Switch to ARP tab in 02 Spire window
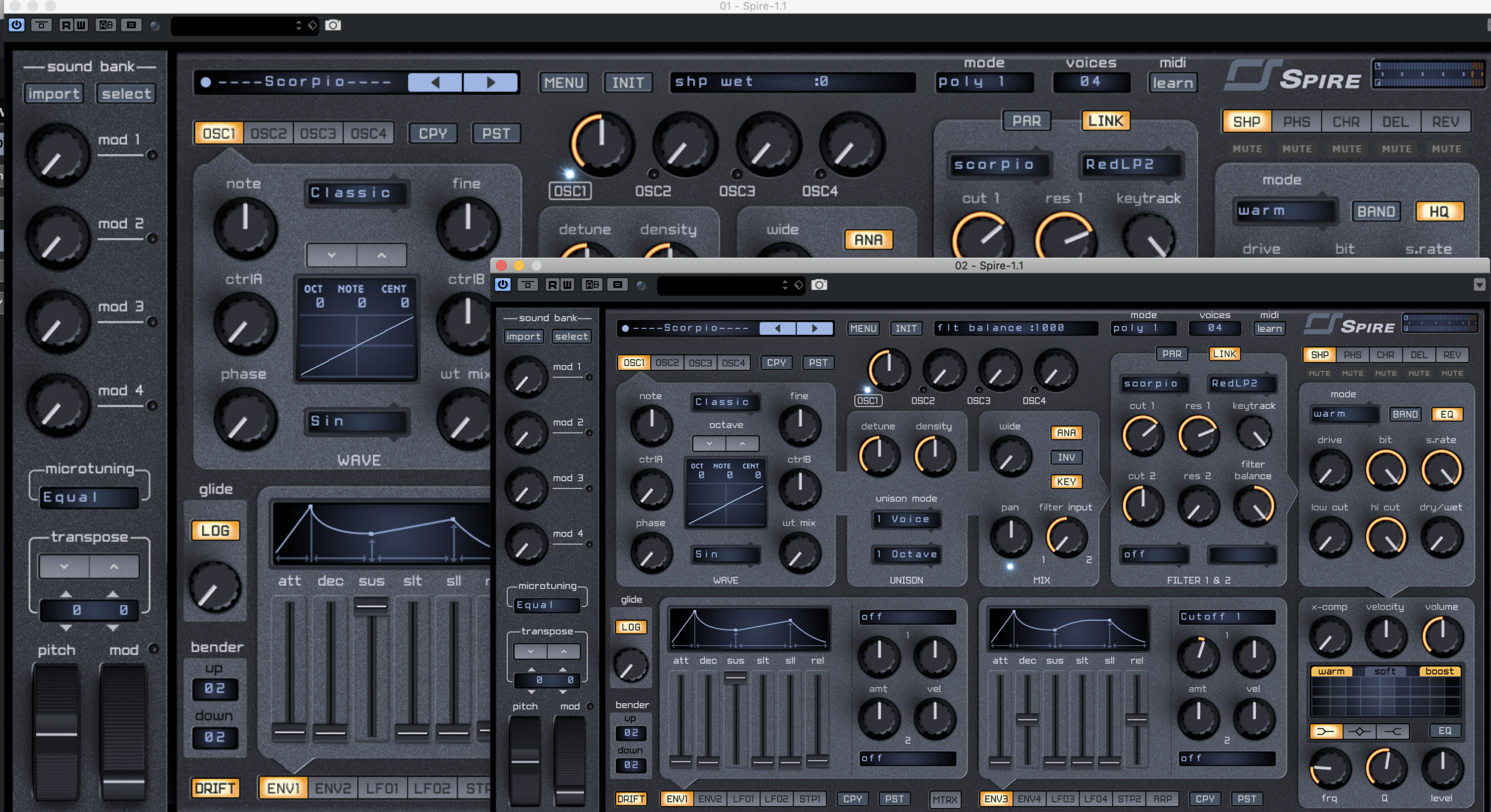 pyautogui.click(x=1162, y=799)
